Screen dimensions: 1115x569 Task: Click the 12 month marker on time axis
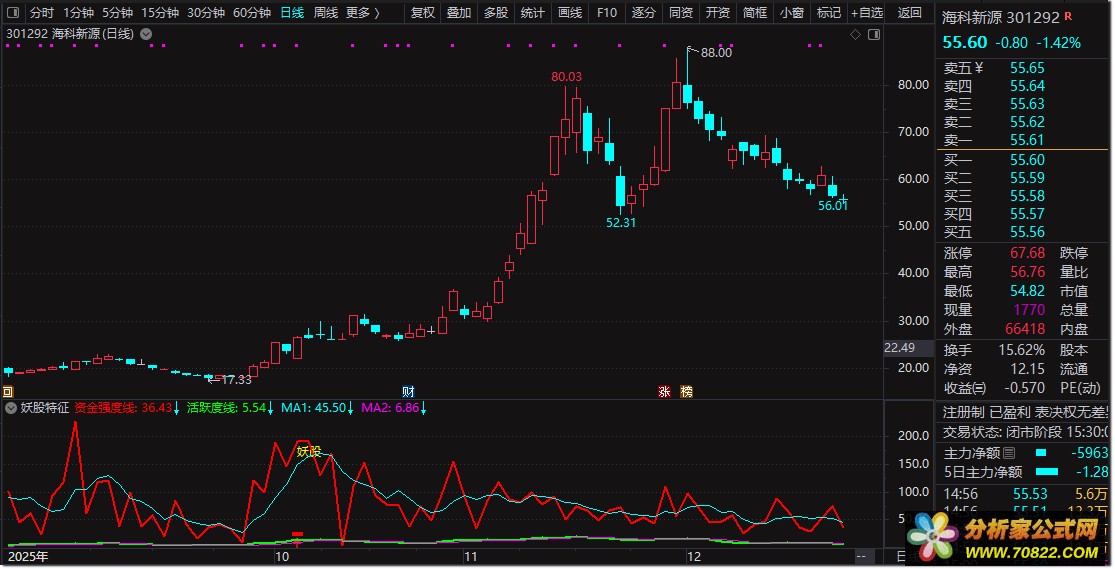coord(693,557)
